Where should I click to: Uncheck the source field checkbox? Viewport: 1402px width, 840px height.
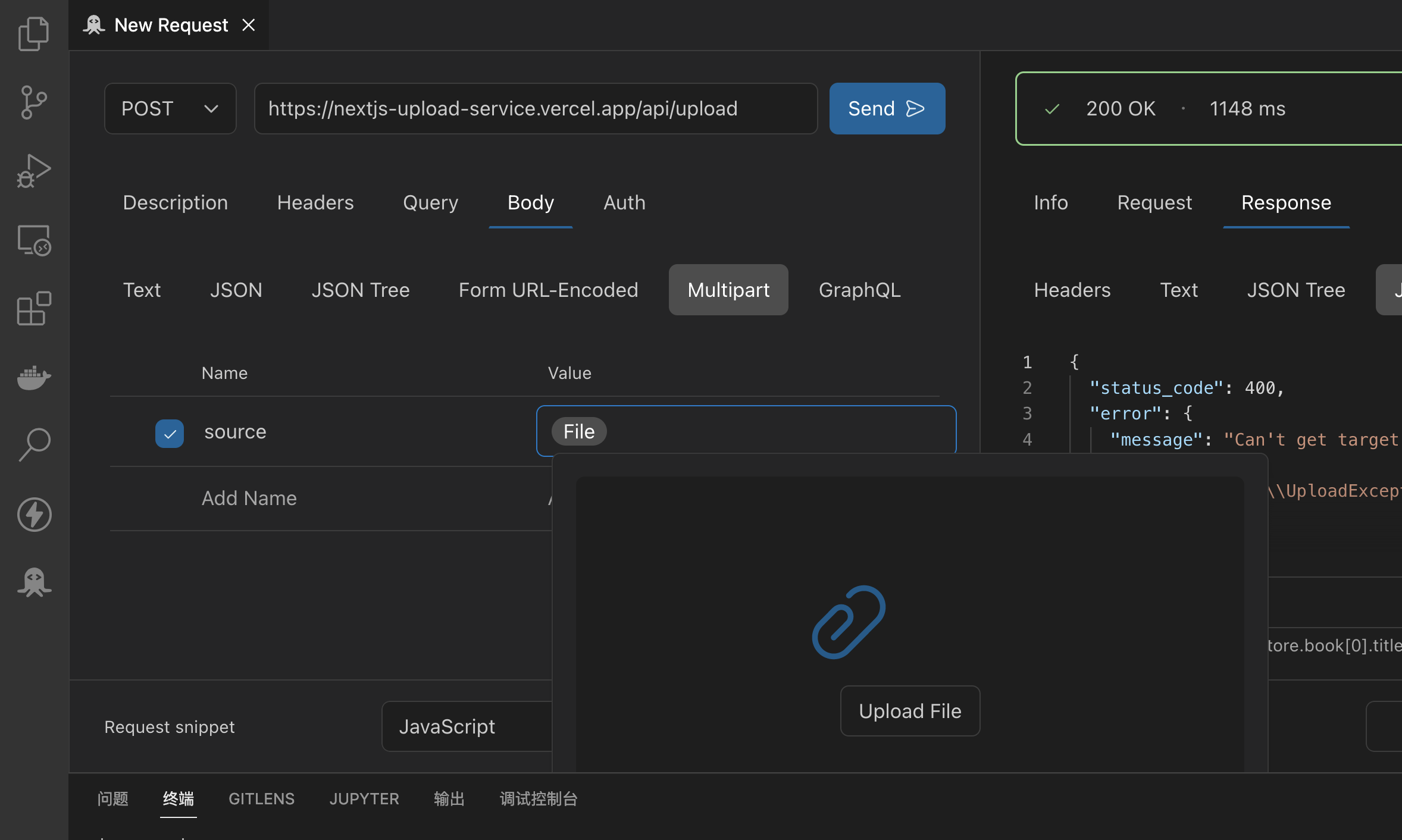(x=170, y=433)
